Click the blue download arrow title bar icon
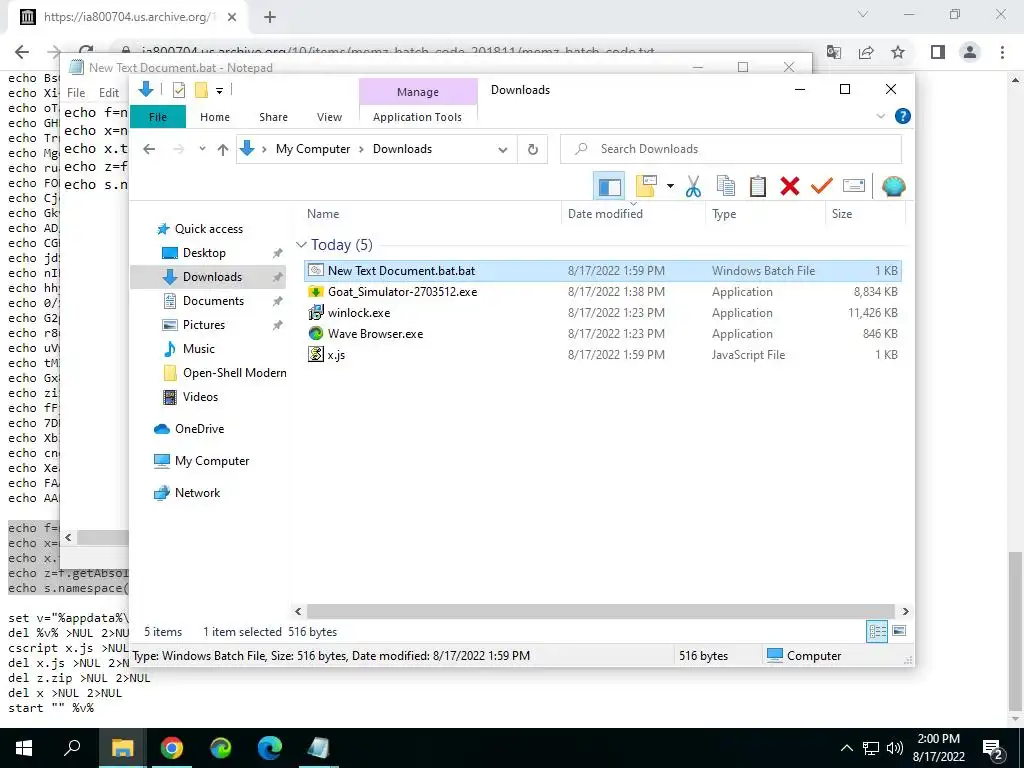The height and width of the screenshot is (768, 1024). (x=146, y=89)
